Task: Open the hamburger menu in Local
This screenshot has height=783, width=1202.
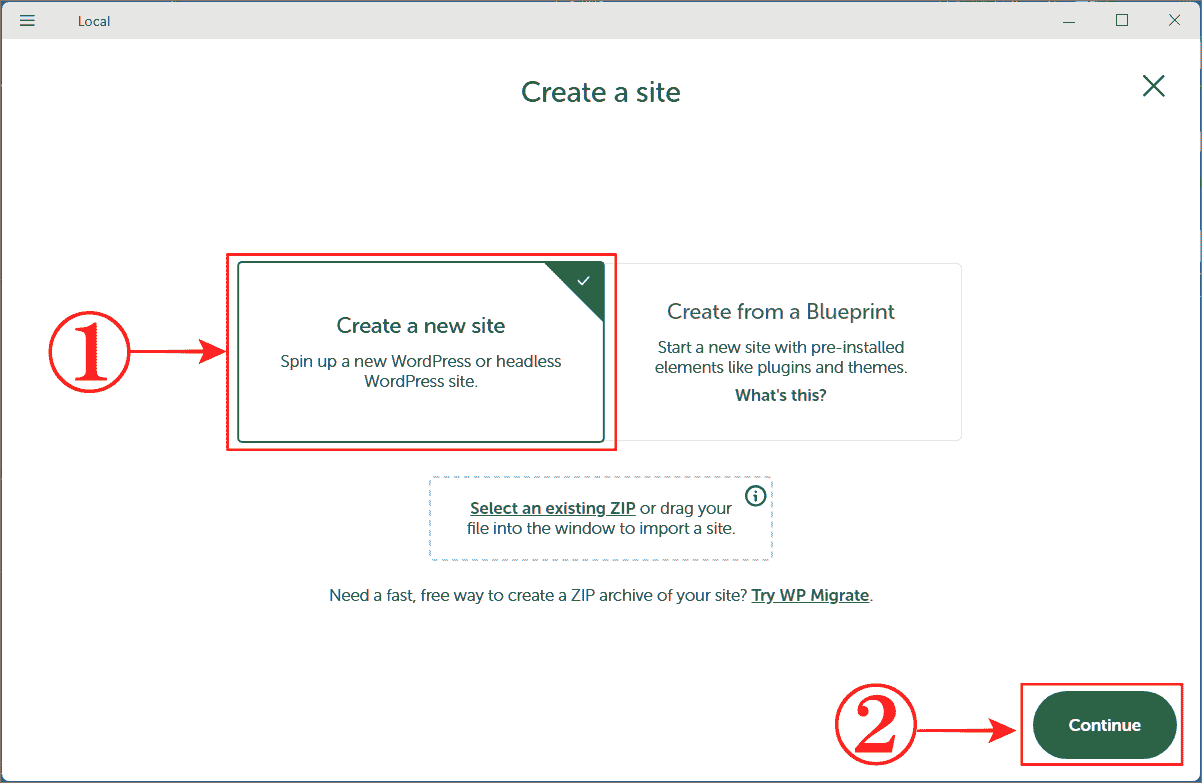Action: tap(28, 20)
